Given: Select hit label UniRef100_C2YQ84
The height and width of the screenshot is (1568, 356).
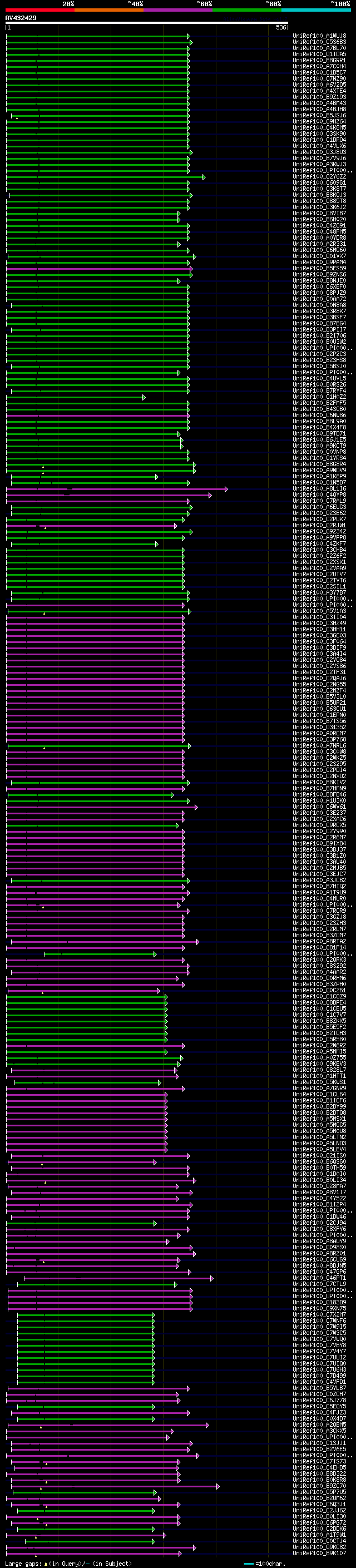Looking at the screenshot, I should tap(319, 660).
